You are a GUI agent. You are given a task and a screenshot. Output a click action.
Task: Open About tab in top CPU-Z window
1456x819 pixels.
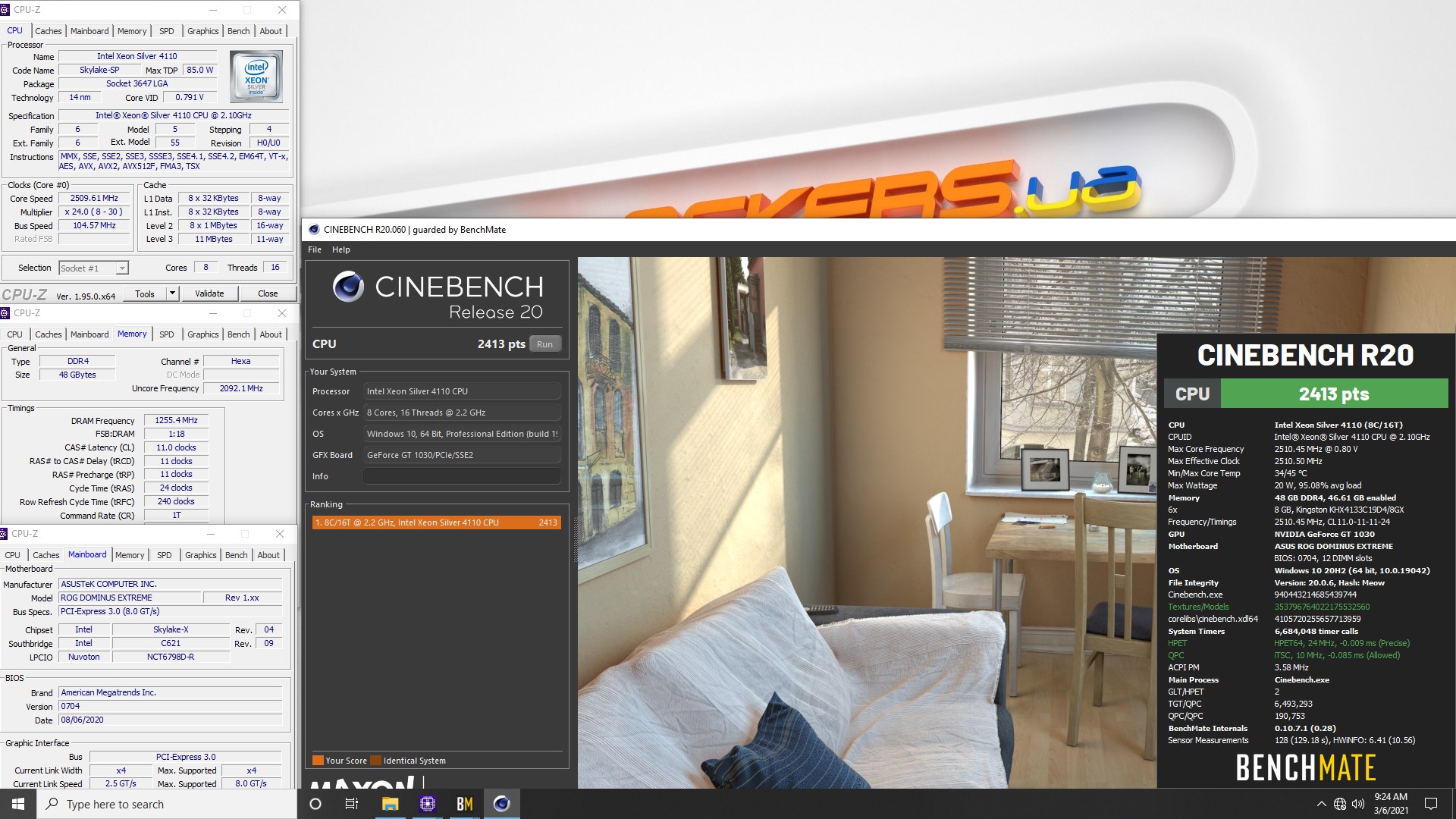tap(271, 31)
